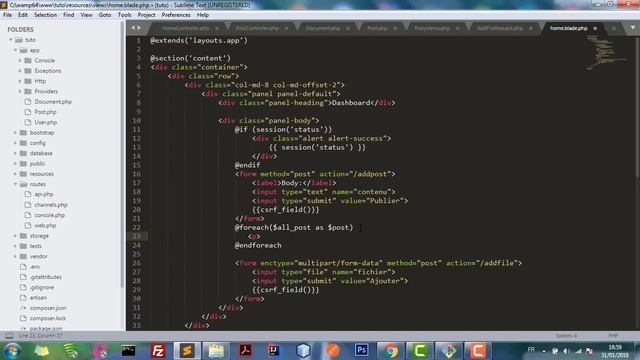This screenshot has height=360, width=640.
Task: Close the PostController.php tab
Action: pyautogui.click(x=286, y=28)
